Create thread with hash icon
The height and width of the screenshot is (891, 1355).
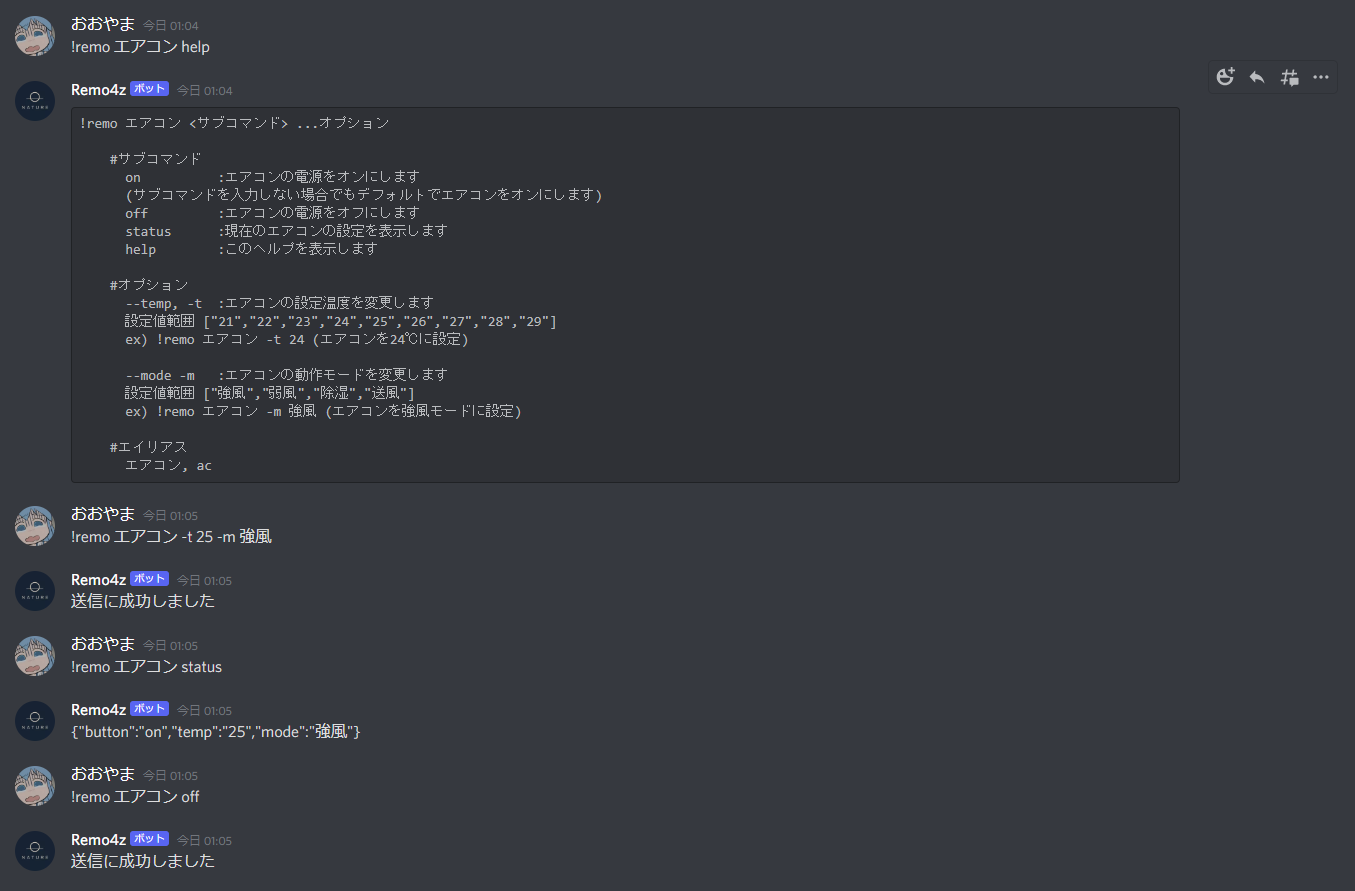click(x=1289, y=77)
